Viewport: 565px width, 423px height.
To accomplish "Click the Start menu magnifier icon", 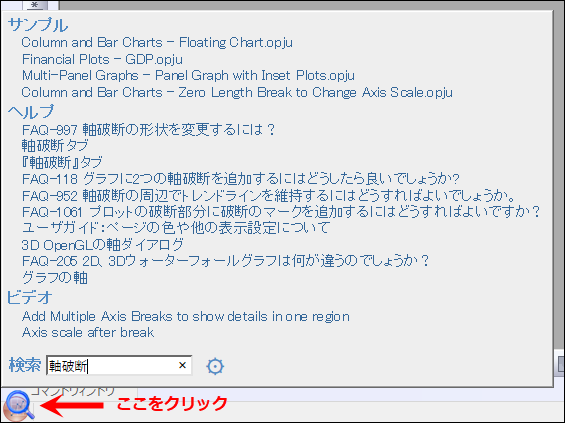I will [x=19, y=406].
